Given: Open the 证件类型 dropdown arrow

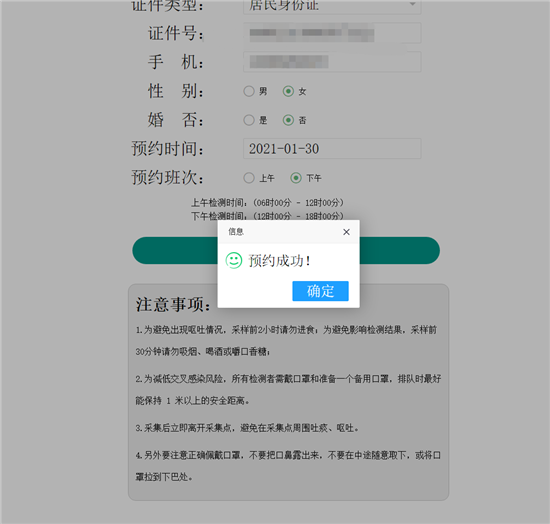Looking at the screenshot, I should [x=412, y=4].
